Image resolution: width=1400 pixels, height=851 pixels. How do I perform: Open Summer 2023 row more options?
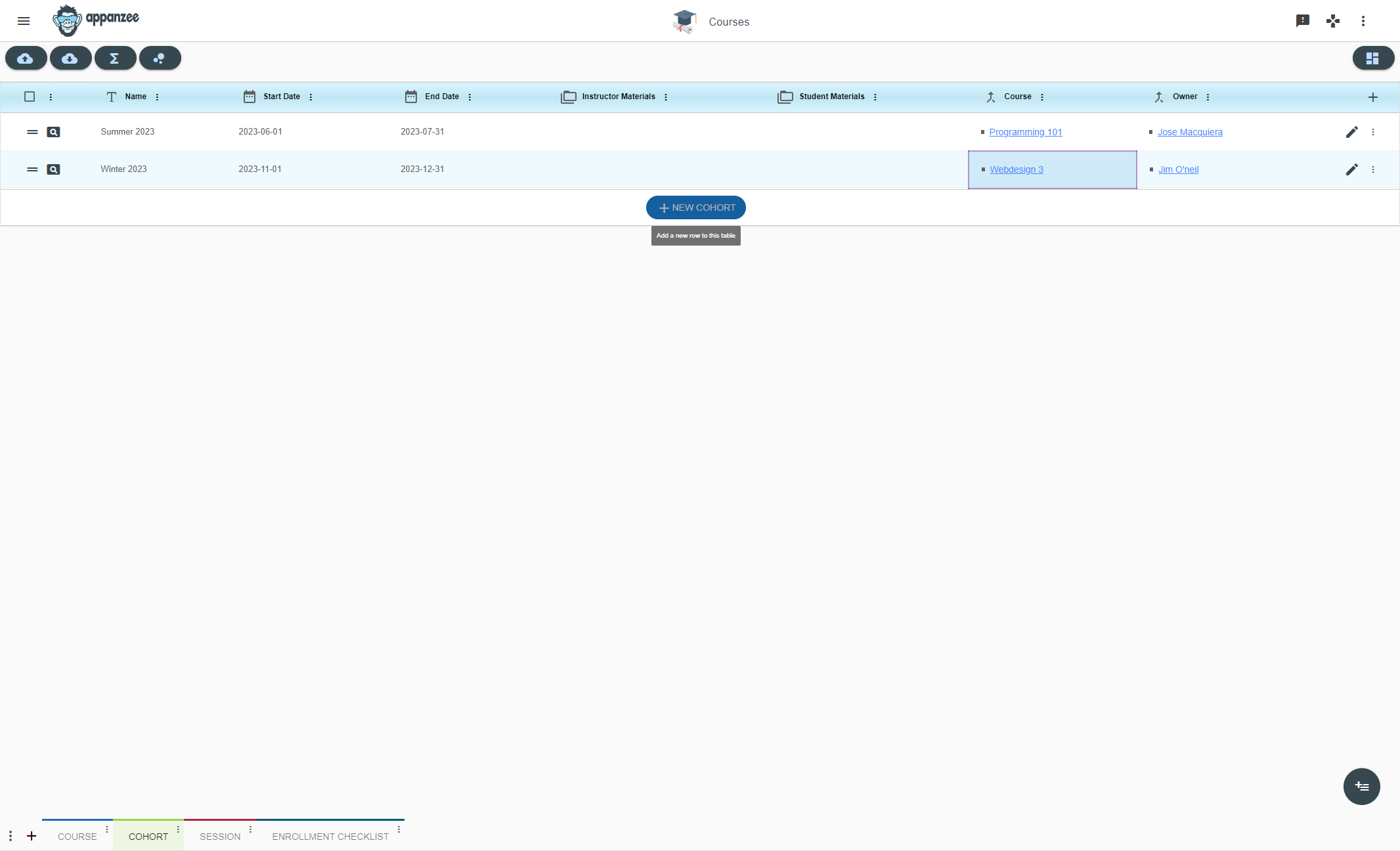(x=1373, y=132)
